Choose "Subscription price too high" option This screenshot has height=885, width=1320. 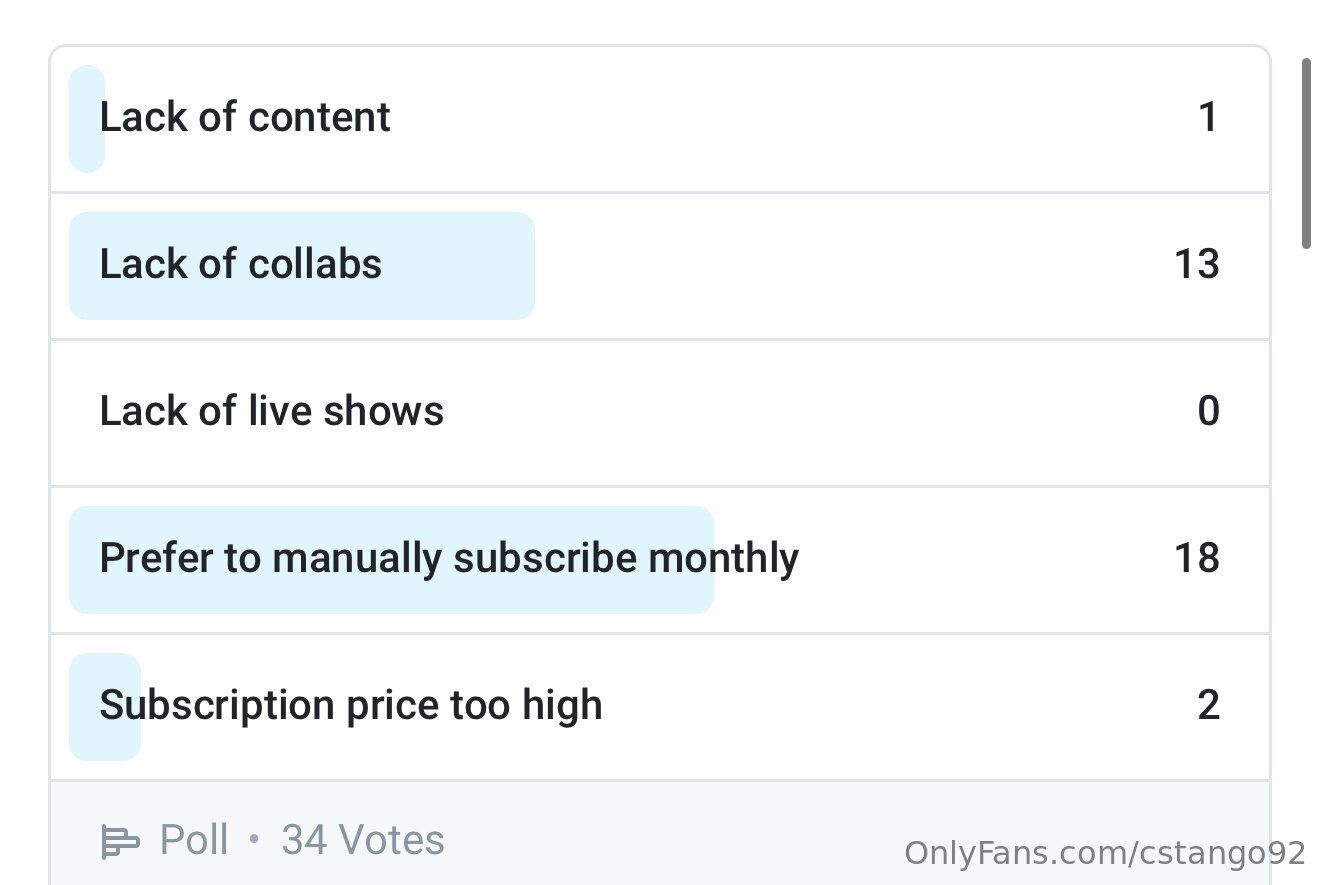click(351, 705)
